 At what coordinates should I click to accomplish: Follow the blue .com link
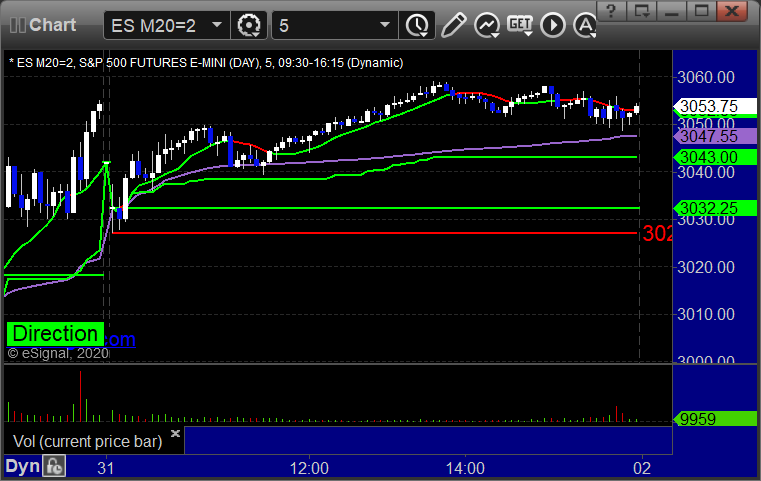tap(120, 339)
